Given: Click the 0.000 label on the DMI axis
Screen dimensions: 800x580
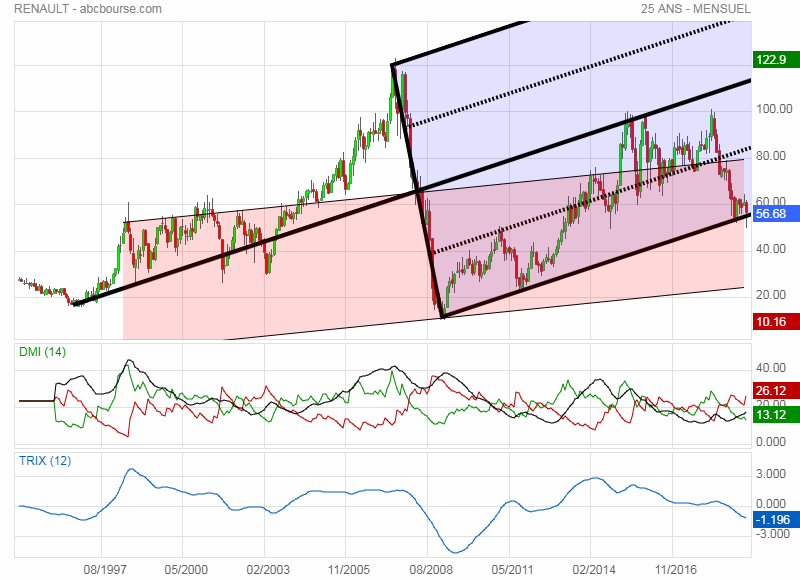Looking at the screenshot, I should (771, 441).
